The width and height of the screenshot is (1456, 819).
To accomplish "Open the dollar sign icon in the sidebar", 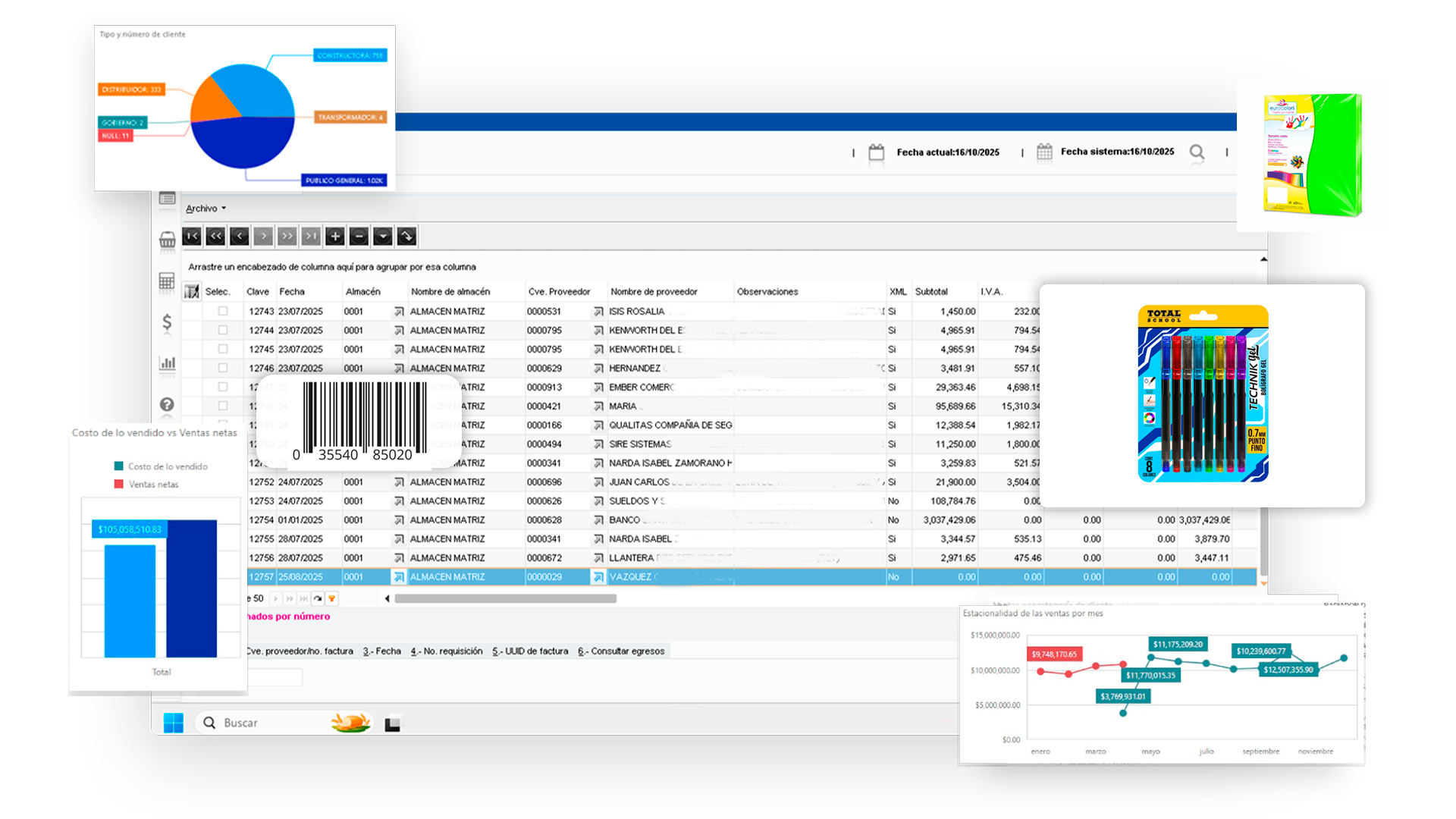I will 167,323.
